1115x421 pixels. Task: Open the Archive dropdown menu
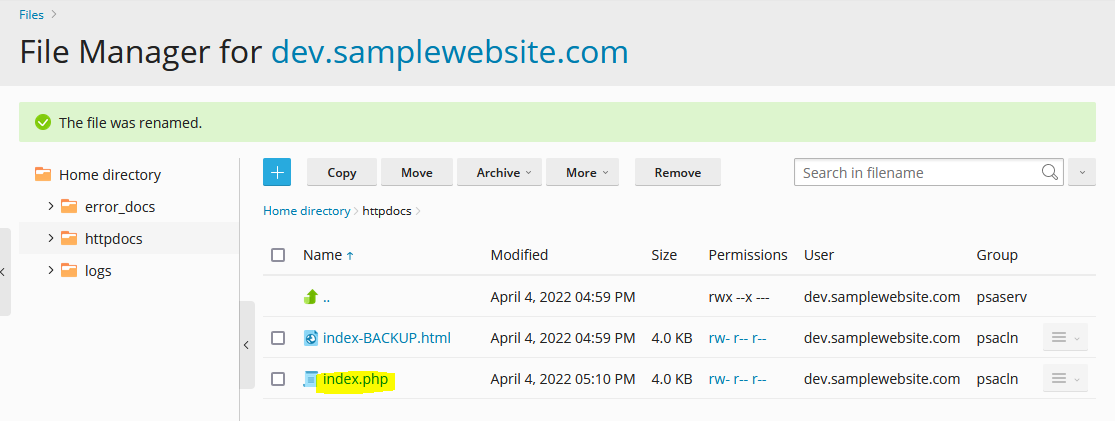(x=499, y=172)
